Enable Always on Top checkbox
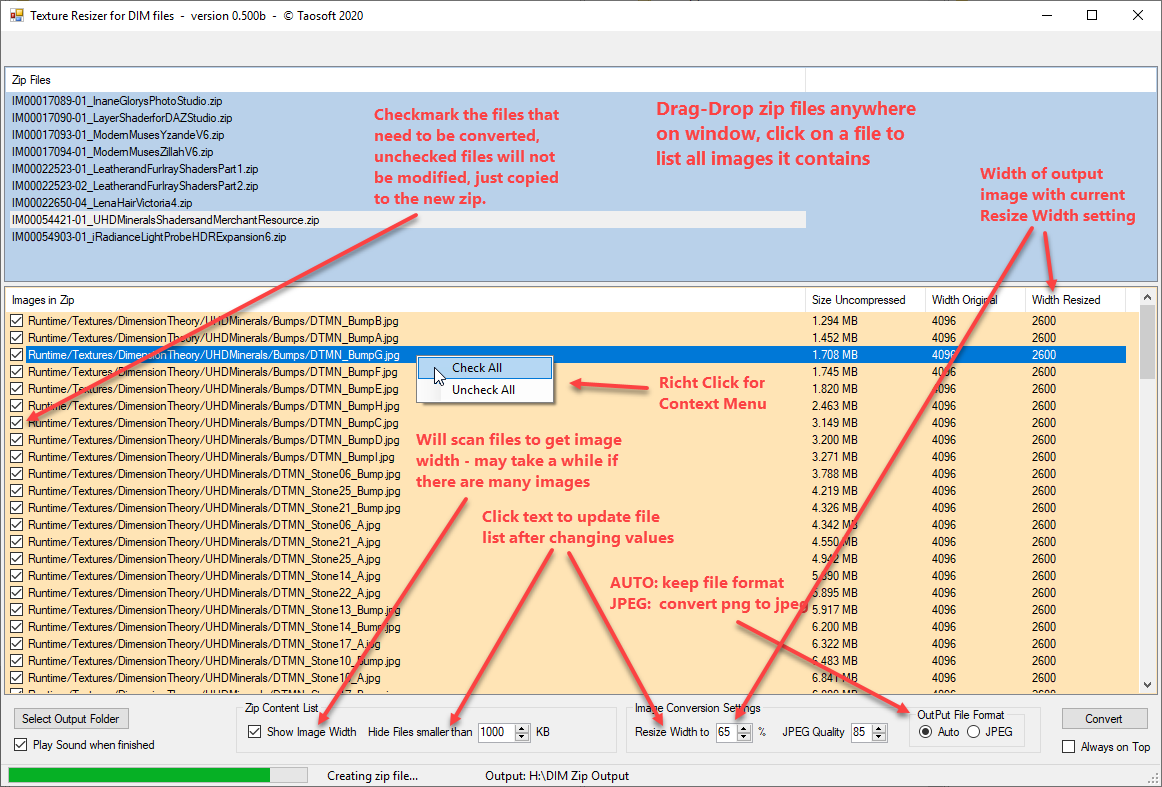Image resolution: width=1162 pixels, height=787 pixels. pos(1069,747)
